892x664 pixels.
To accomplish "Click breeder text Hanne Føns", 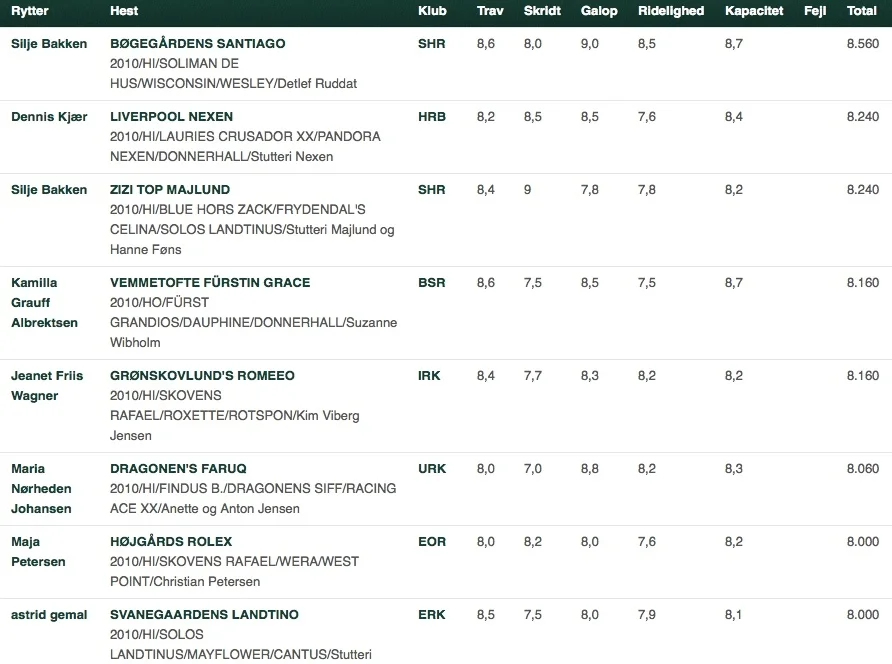I will [x=146, y=250].
